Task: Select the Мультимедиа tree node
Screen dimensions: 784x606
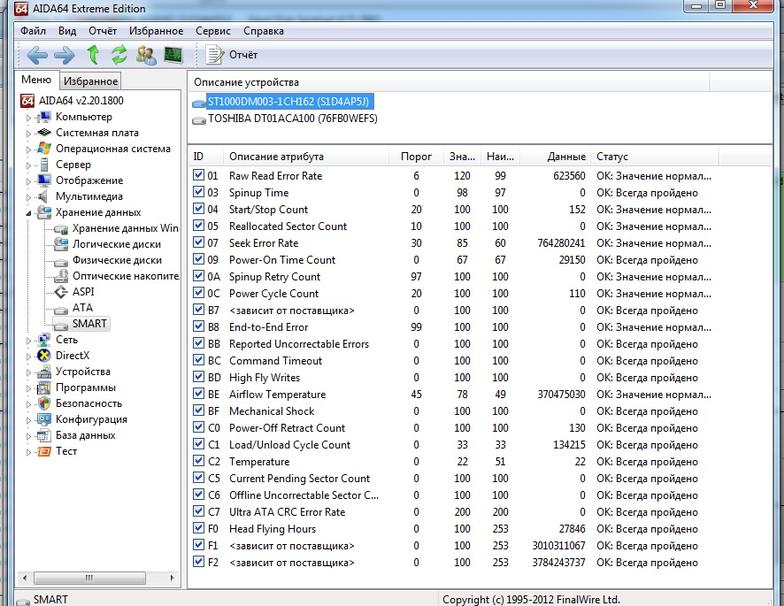Action: coord(89,196)
